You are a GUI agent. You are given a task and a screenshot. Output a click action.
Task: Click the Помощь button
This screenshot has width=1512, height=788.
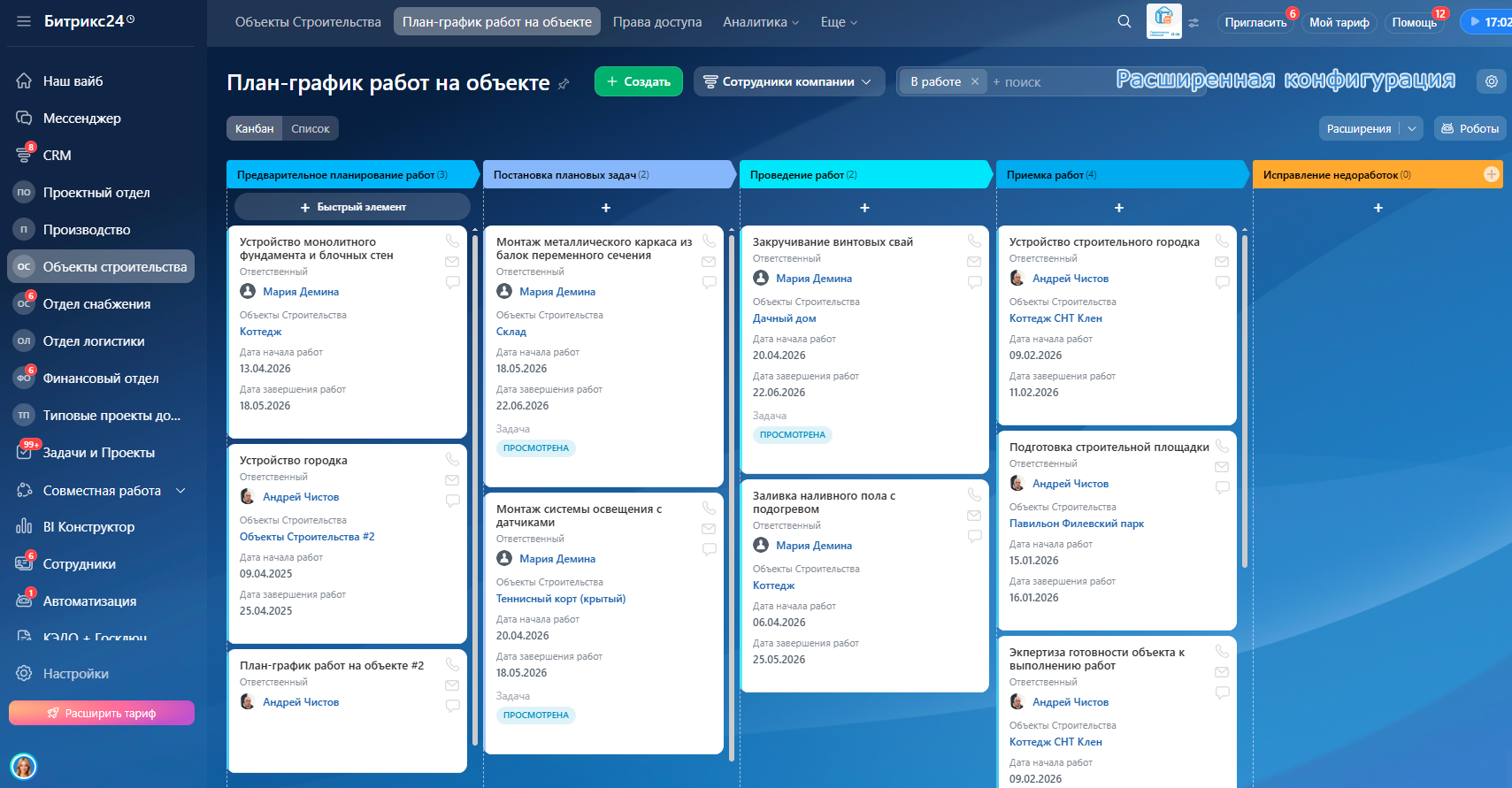[x=1414, y=22]
